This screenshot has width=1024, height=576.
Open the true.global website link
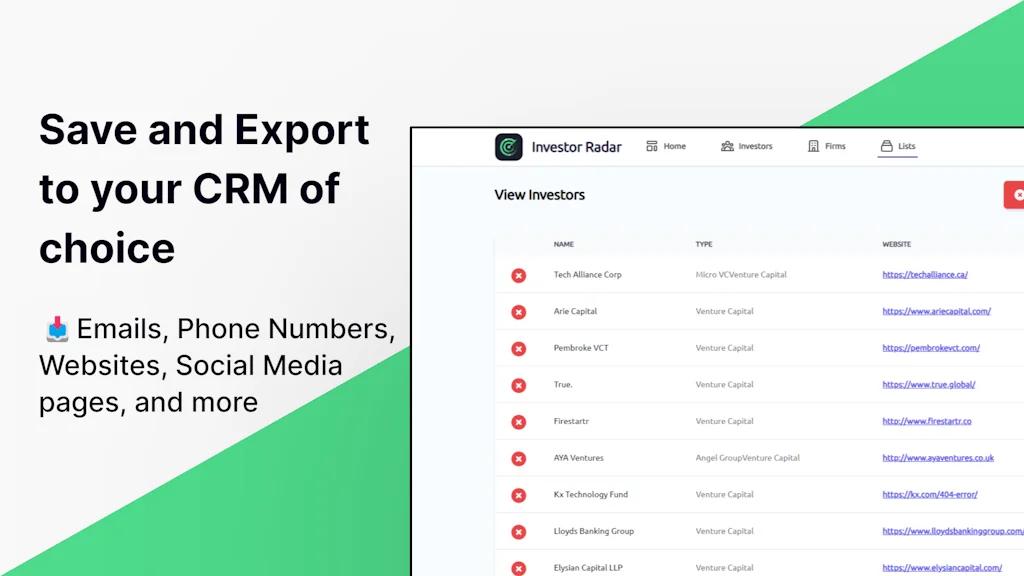tap(931, 384)
